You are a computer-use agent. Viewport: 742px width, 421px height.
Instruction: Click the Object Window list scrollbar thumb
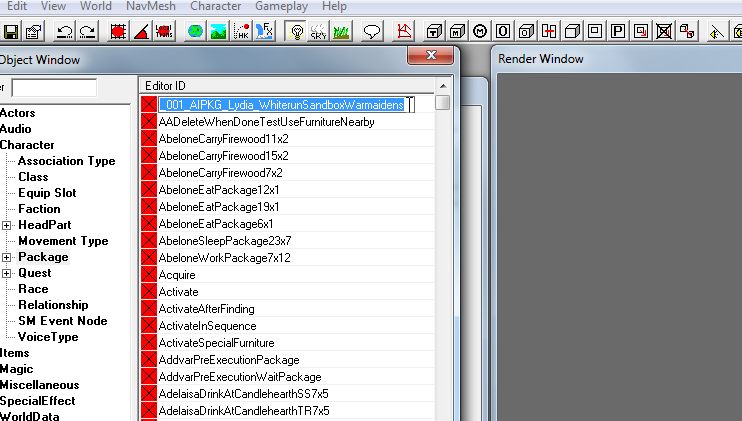(x=442, y=103)
